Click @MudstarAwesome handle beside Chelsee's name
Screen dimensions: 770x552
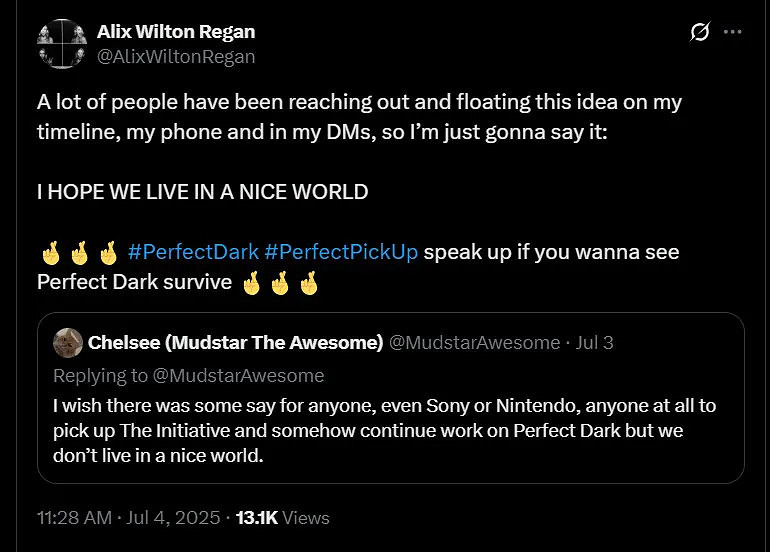coord(474,343)
